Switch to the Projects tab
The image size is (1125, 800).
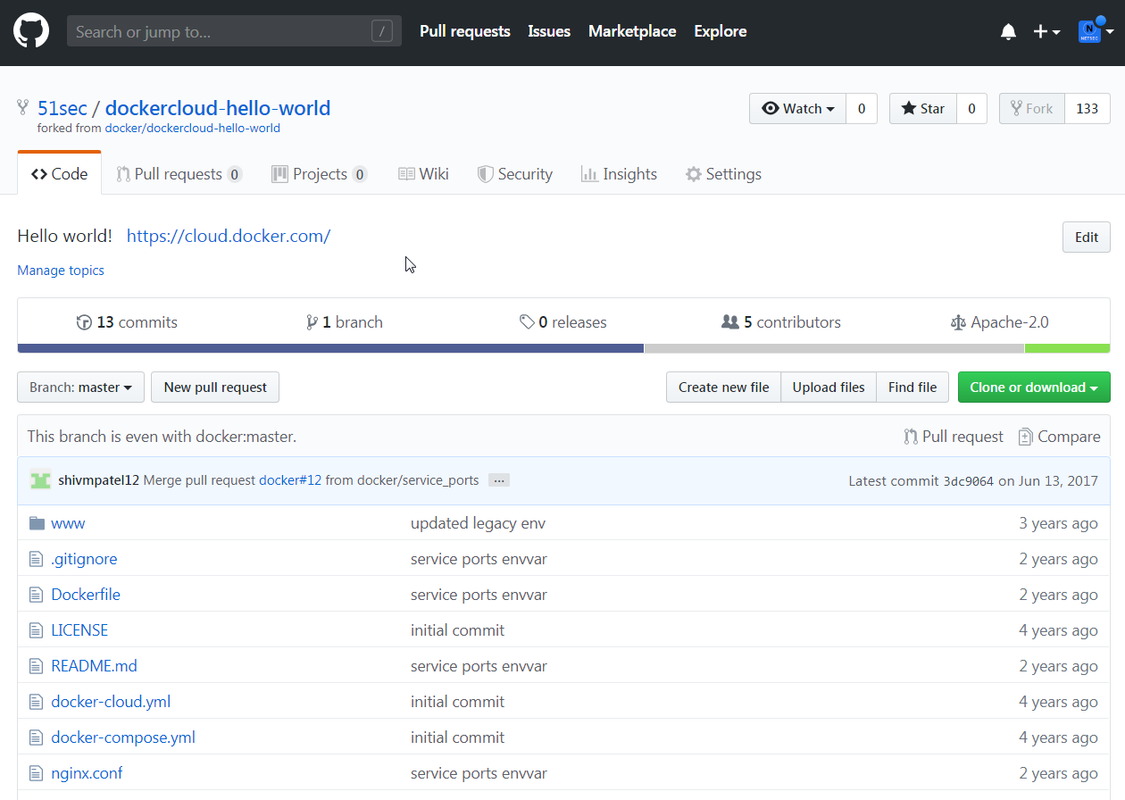319,174
